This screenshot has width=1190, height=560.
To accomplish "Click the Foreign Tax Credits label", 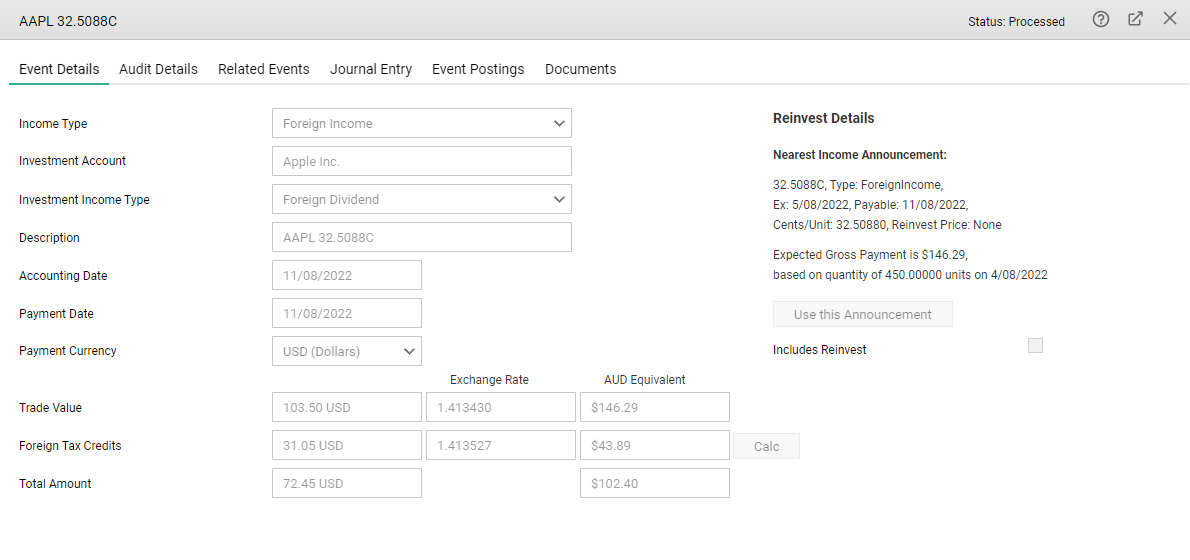I will tap(70, 445).
